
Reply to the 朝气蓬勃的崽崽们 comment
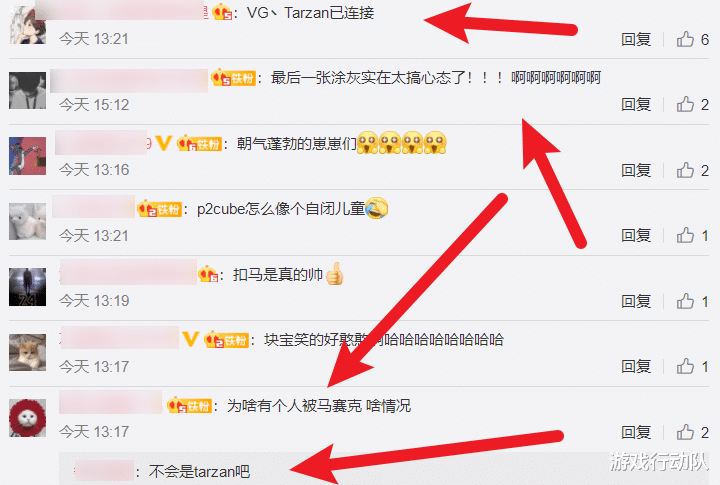point(636,170)
